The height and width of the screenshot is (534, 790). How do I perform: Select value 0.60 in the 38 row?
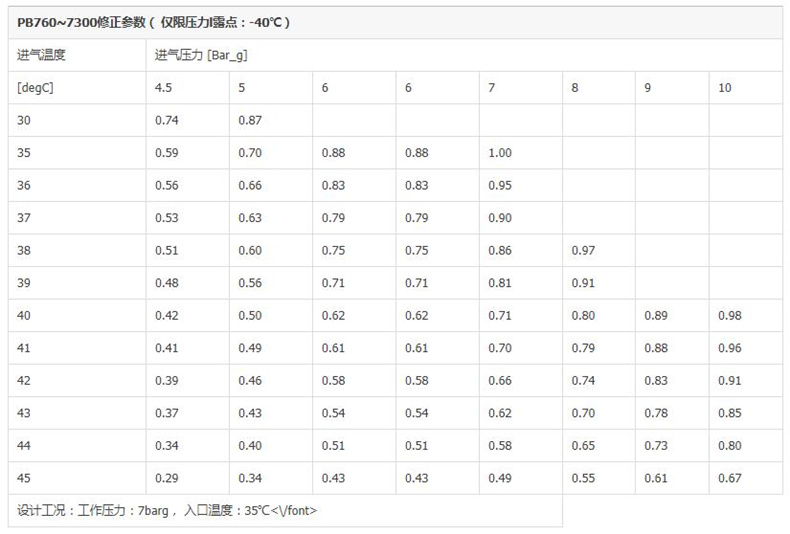(x=250, y=250)
